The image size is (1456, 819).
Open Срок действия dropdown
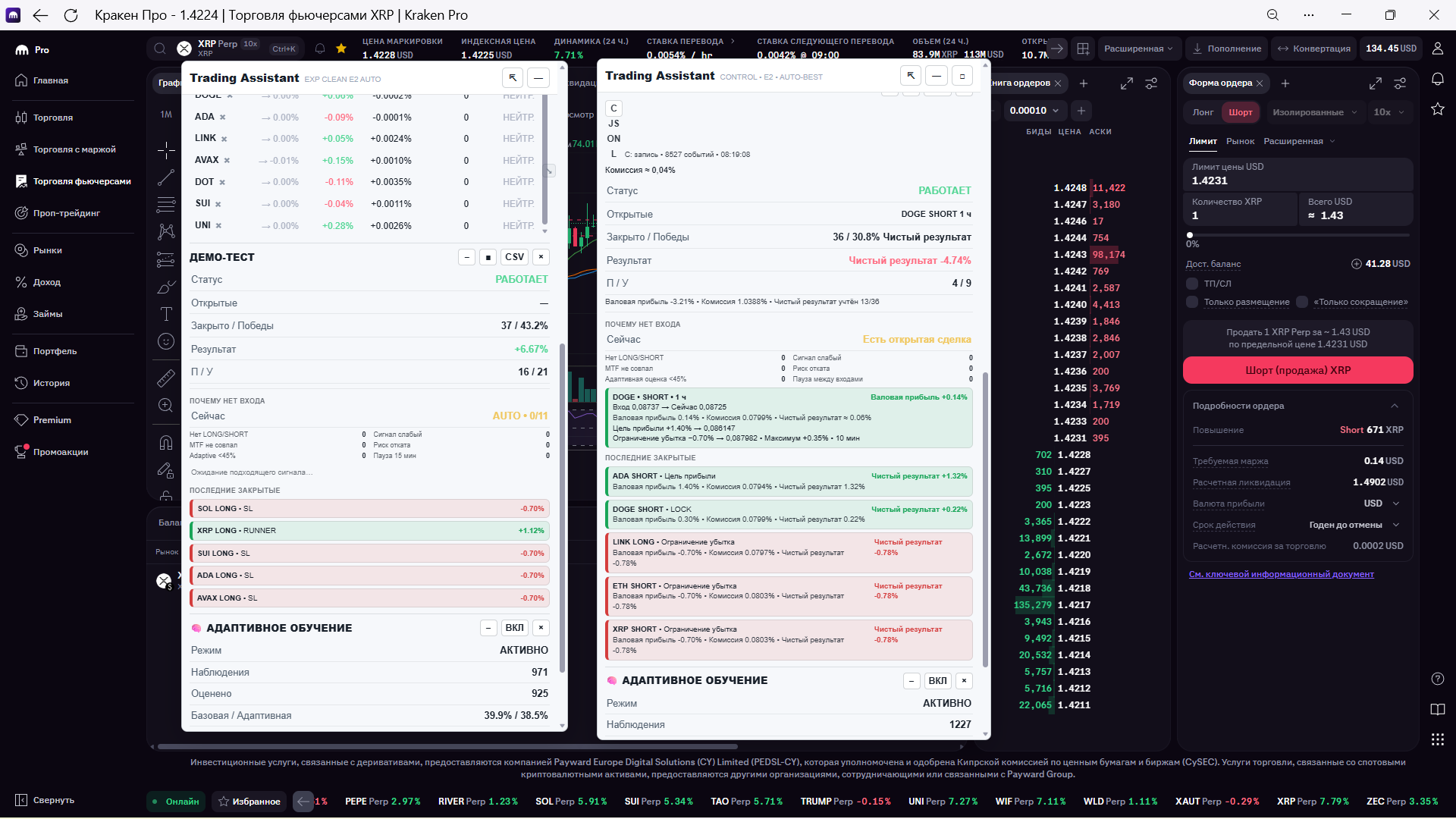1354,525
